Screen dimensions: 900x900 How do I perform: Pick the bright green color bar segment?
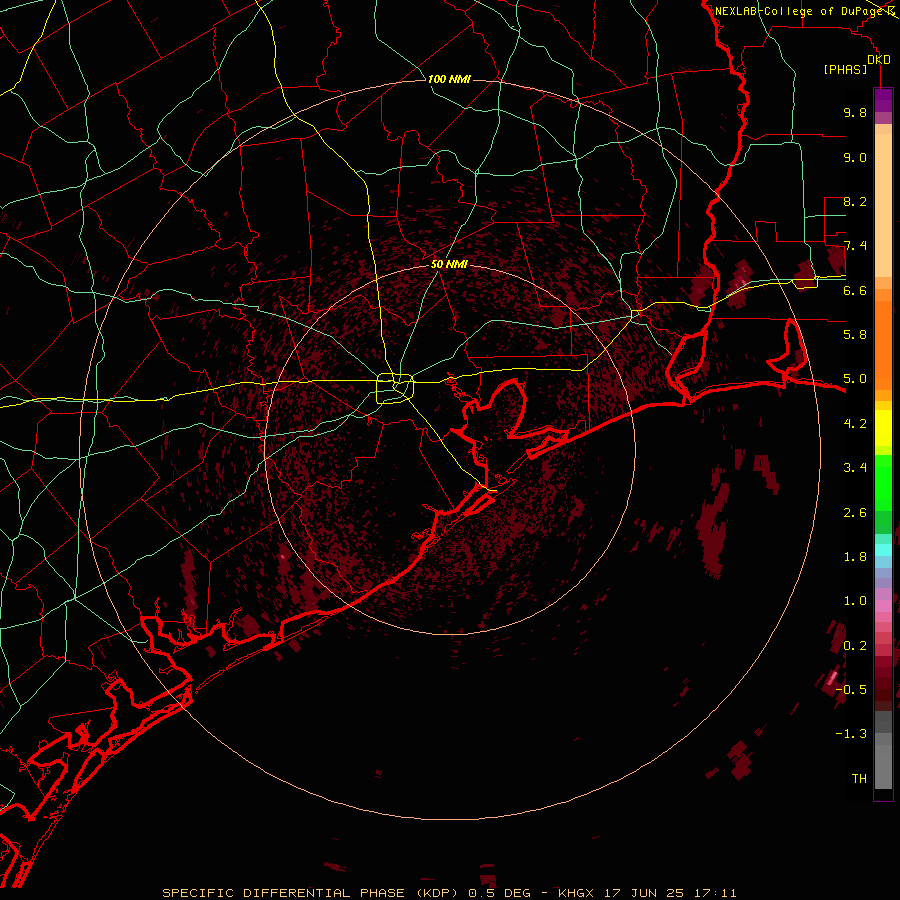point(883,482)
